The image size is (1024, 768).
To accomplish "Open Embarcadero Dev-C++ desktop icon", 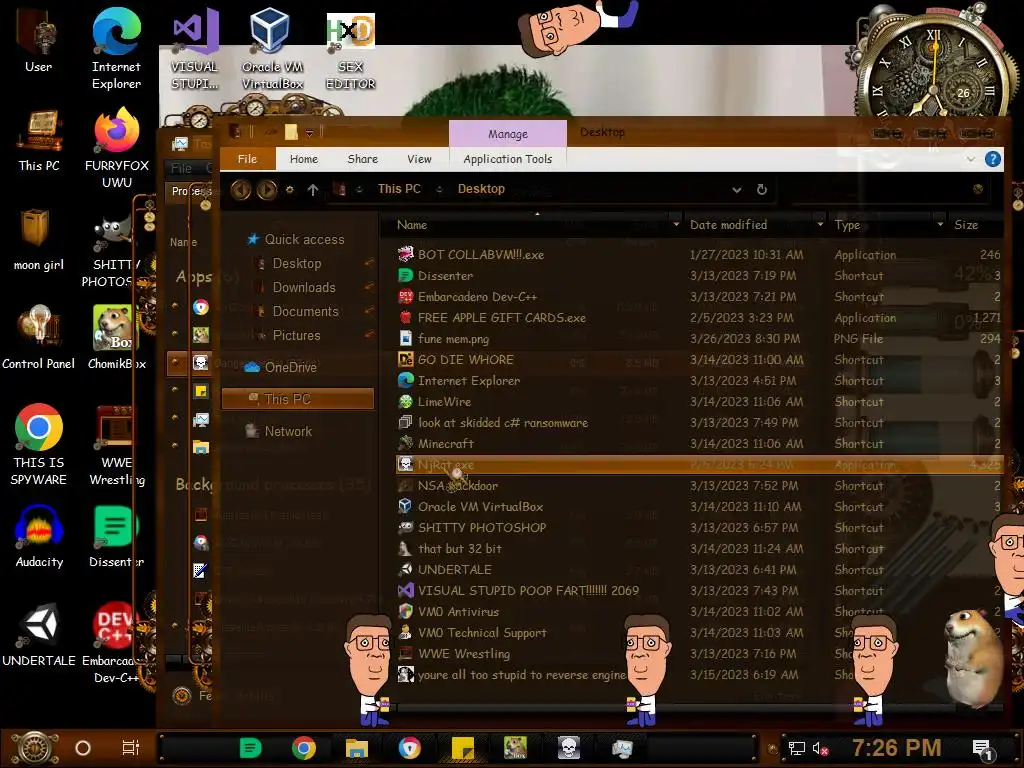I will click(x=116, y=643).
